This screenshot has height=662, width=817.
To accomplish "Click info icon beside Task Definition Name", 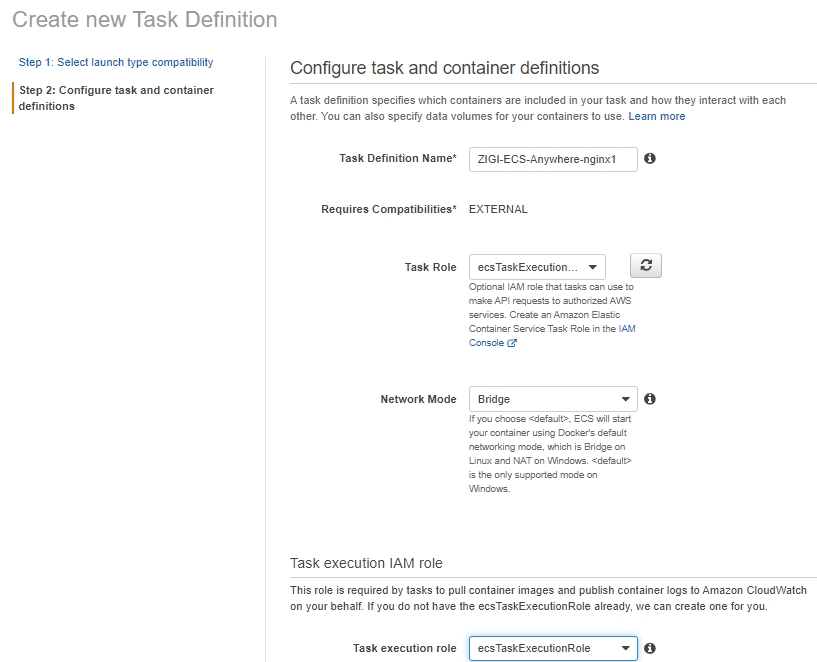I will pyautogui.click(x=650, y=158).
